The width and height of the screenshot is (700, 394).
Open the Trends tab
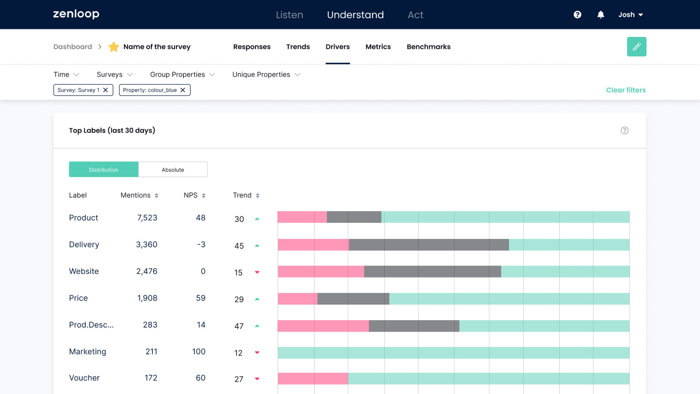click(298, 46)
